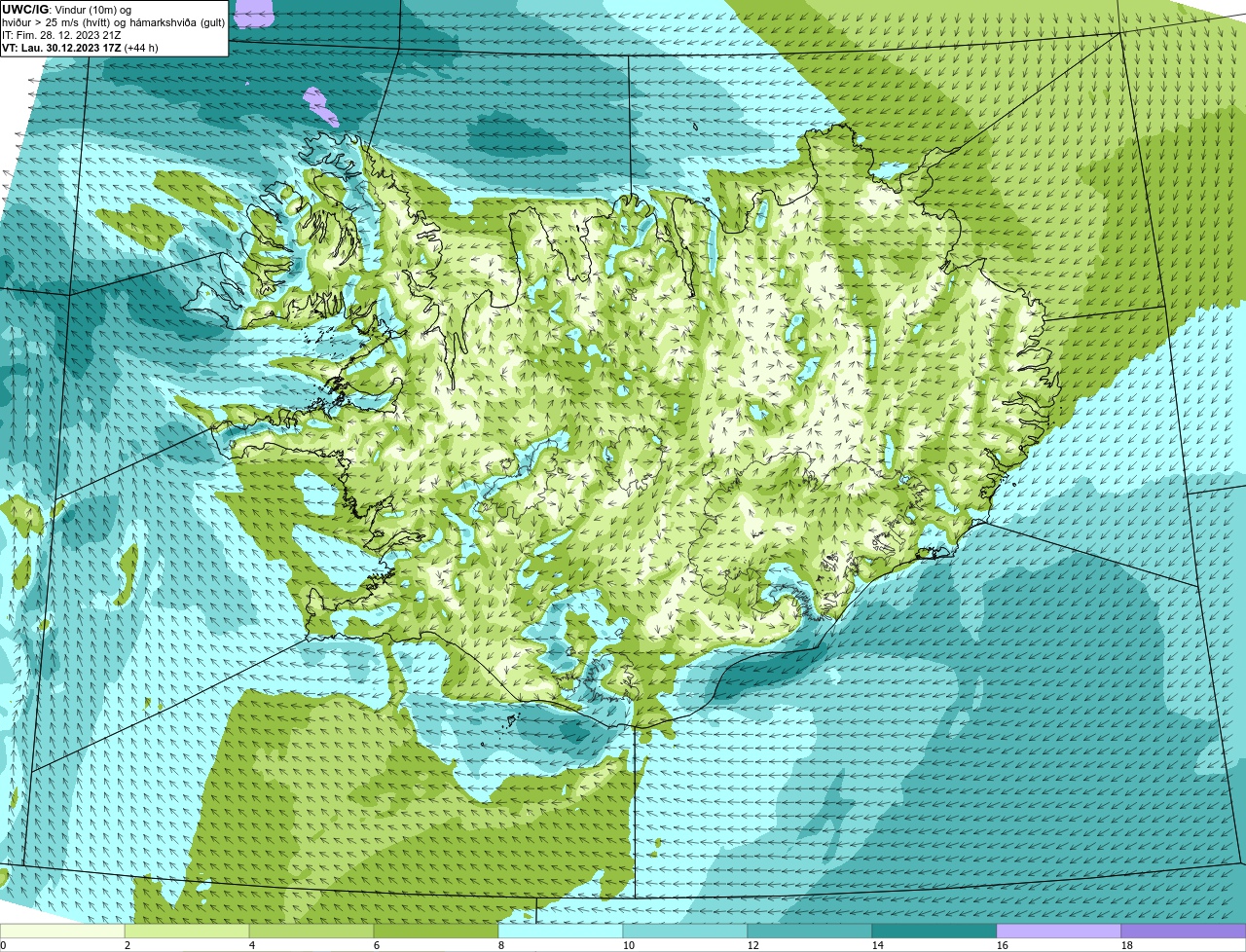The width and height of the screenshot is (1246, 952).
Task: Click the 2–4 light yellow-green legend swatch
Action: [x=187, y=932]
